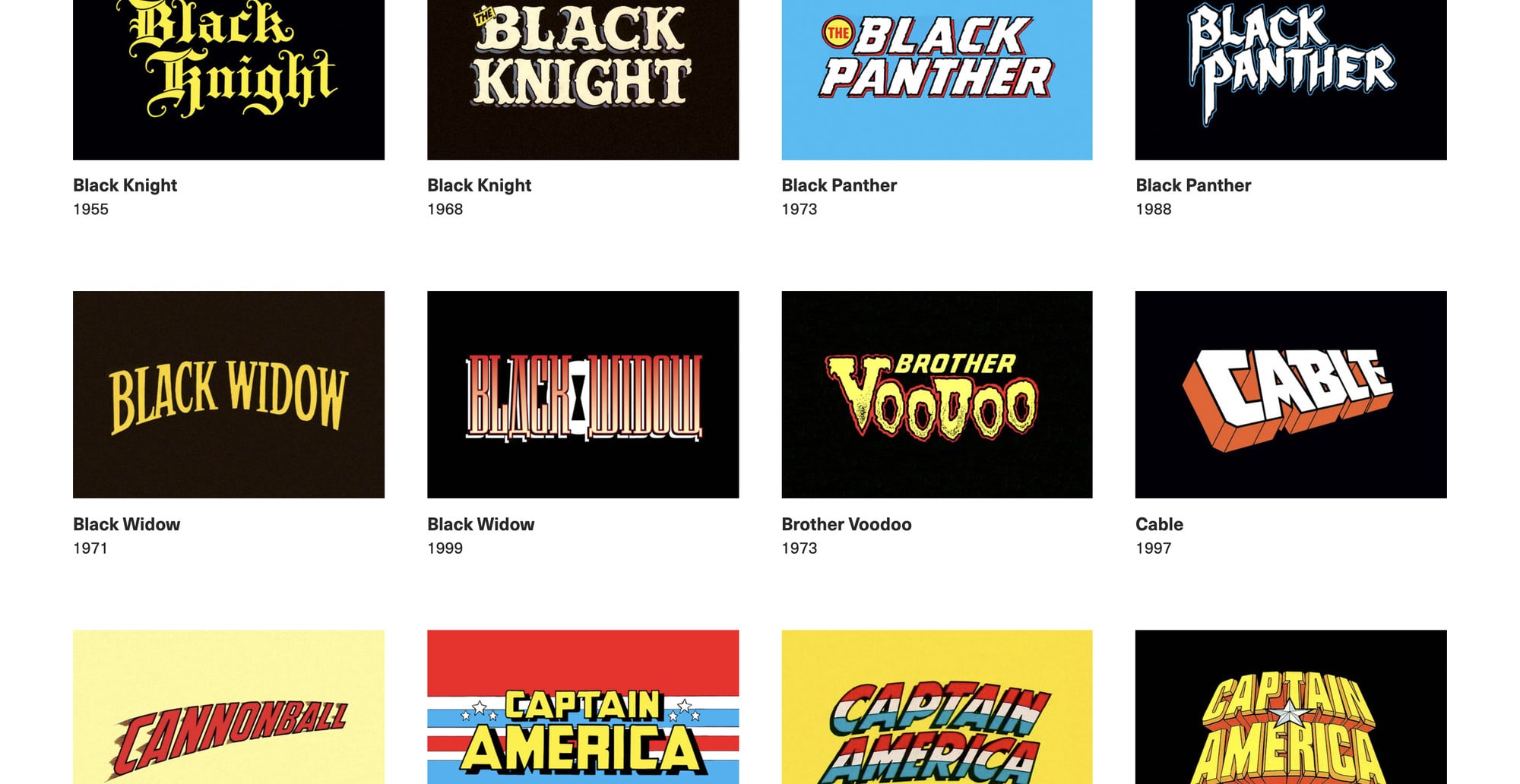Click the Cable title text

[x=1159, y=524]
